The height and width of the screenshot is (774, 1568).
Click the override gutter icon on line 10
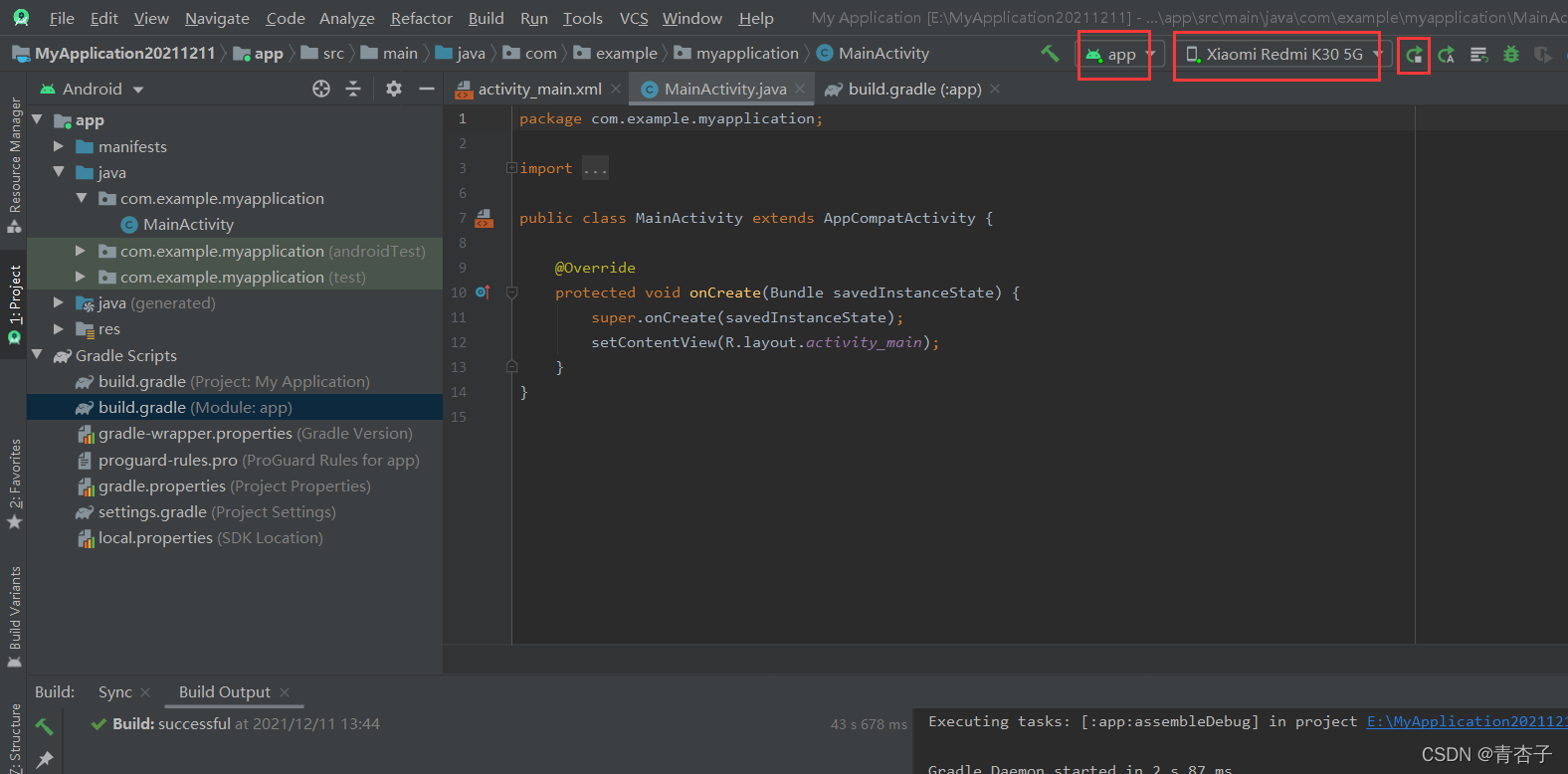pos(483,292)
